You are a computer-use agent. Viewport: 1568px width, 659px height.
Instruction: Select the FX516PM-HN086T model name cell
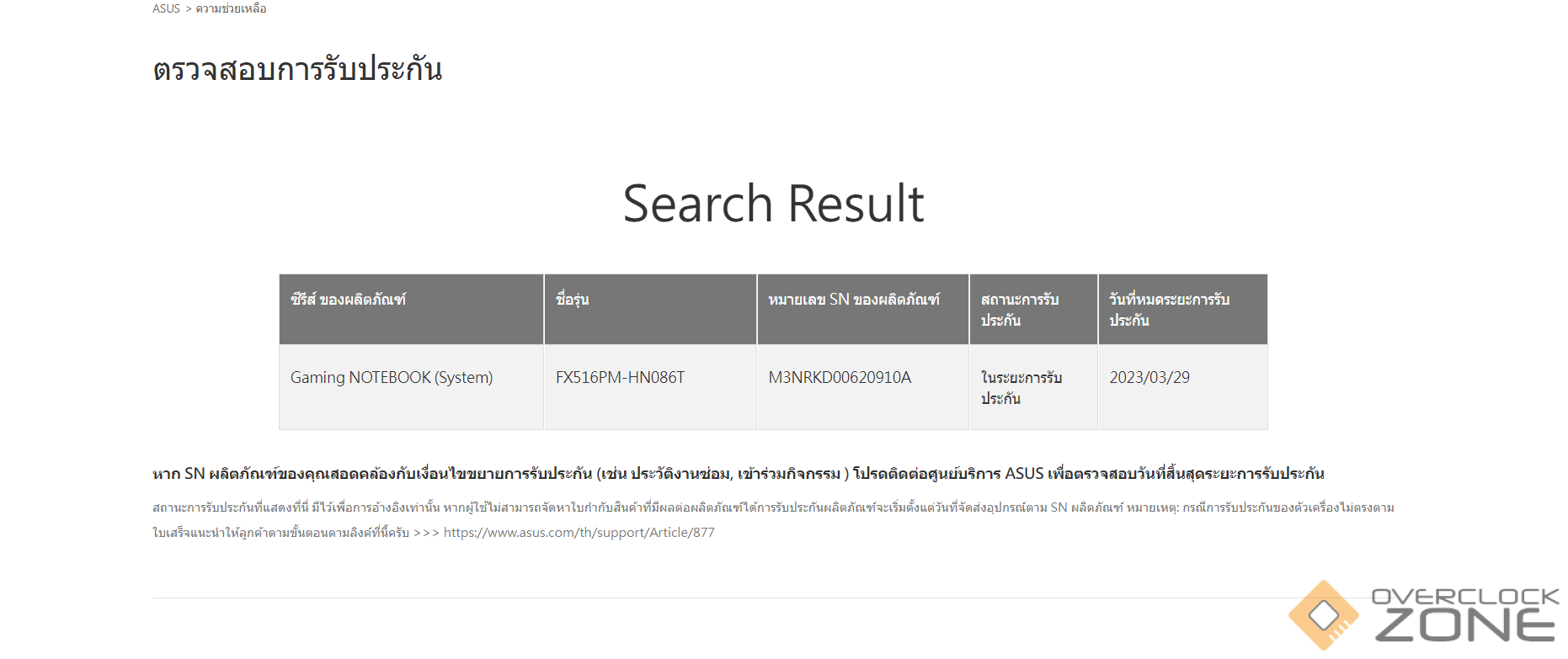click(x=650, y=387)
